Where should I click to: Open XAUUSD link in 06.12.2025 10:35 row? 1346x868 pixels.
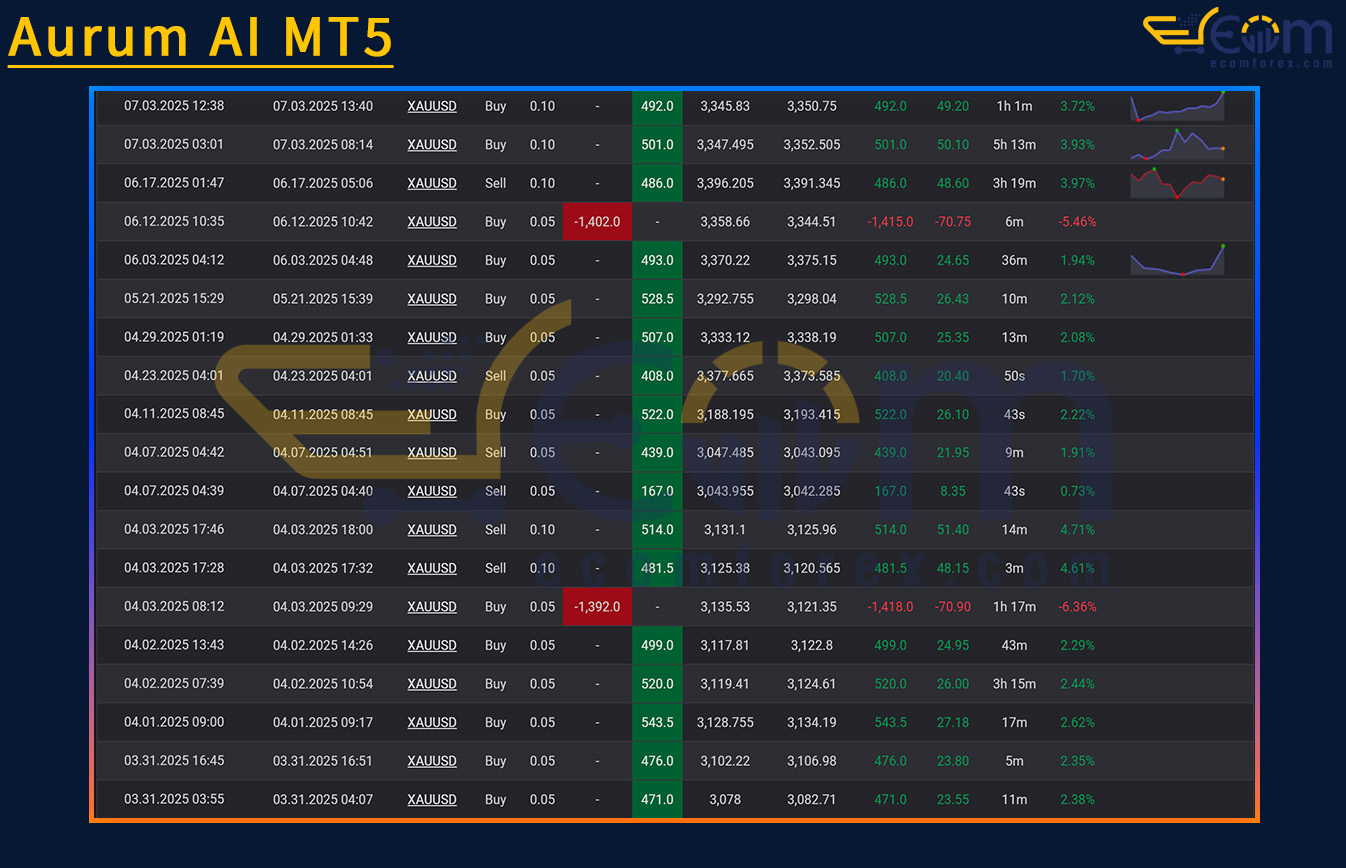tap(432, 222)
